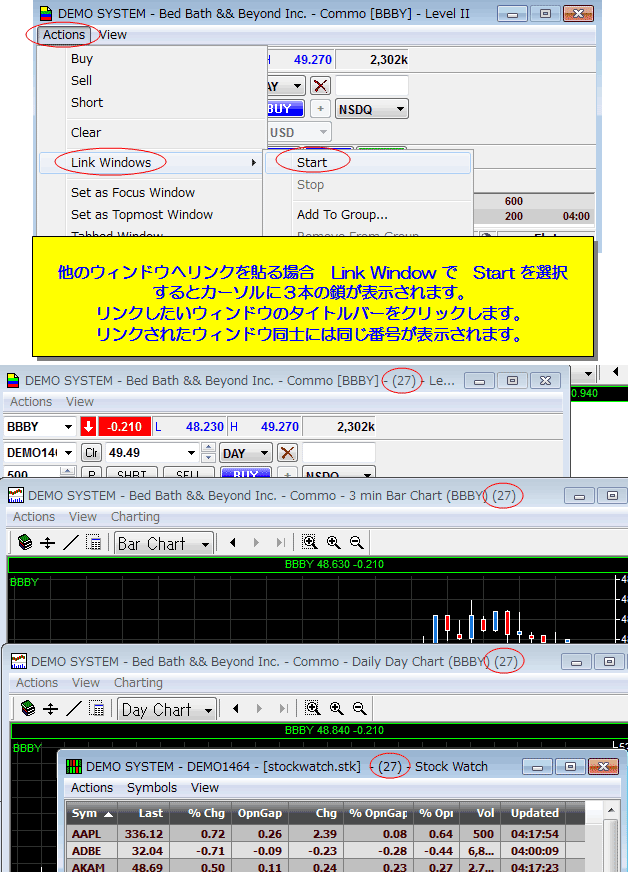Screen dimensions: 628x872
Task: Select Add To Group... in the submenu
Action: tap(342, 215)
